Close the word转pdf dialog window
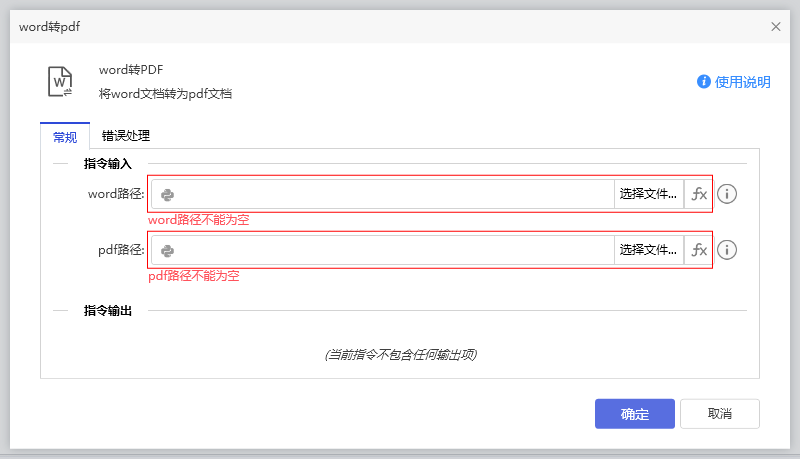800x459 pixels. pyautogui.click(x=776, y=27)
